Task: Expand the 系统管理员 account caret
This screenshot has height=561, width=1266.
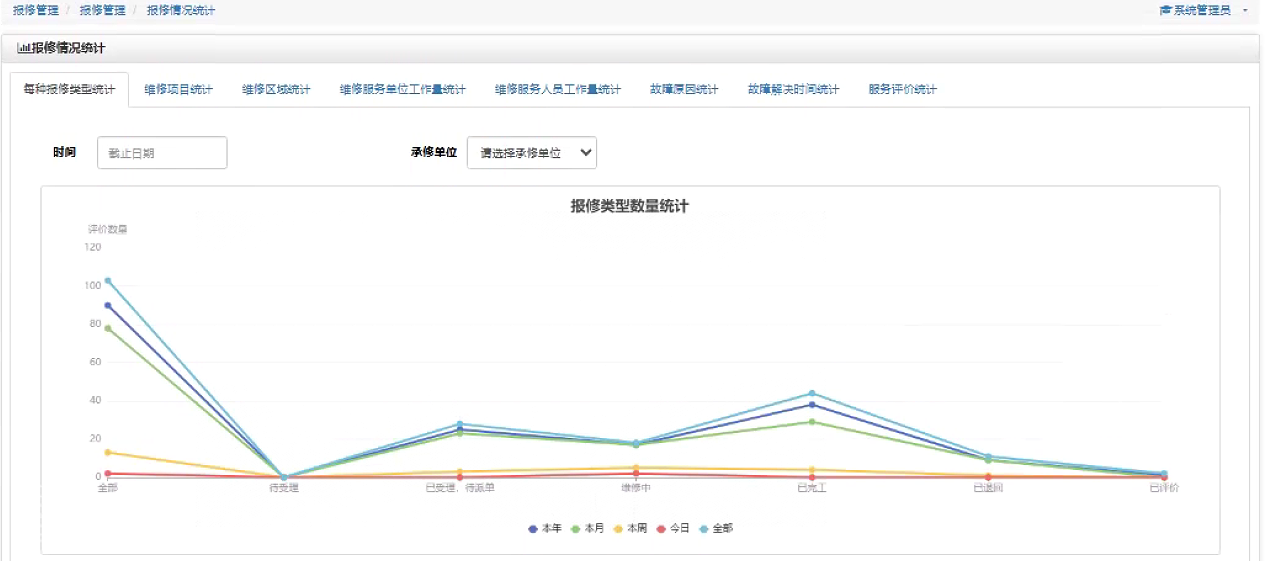Action: (x=1245, y=11)
